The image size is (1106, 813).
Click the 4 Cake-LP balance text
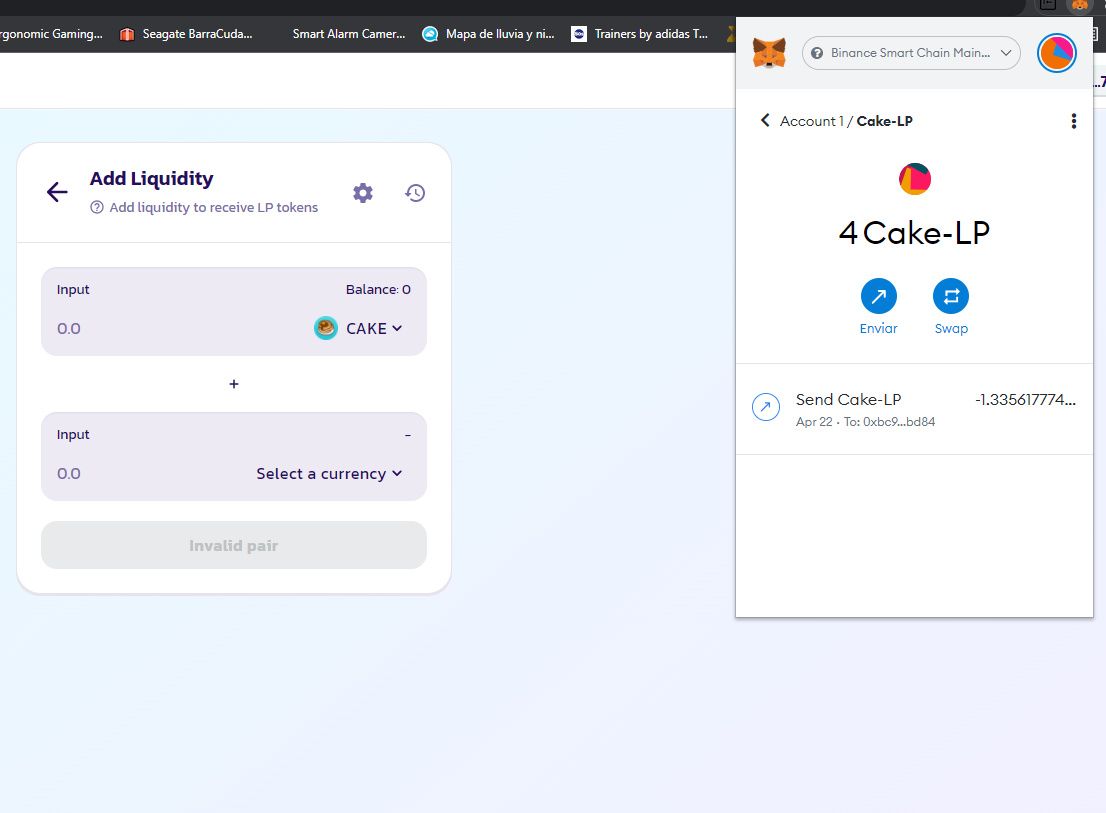(914, 233)
